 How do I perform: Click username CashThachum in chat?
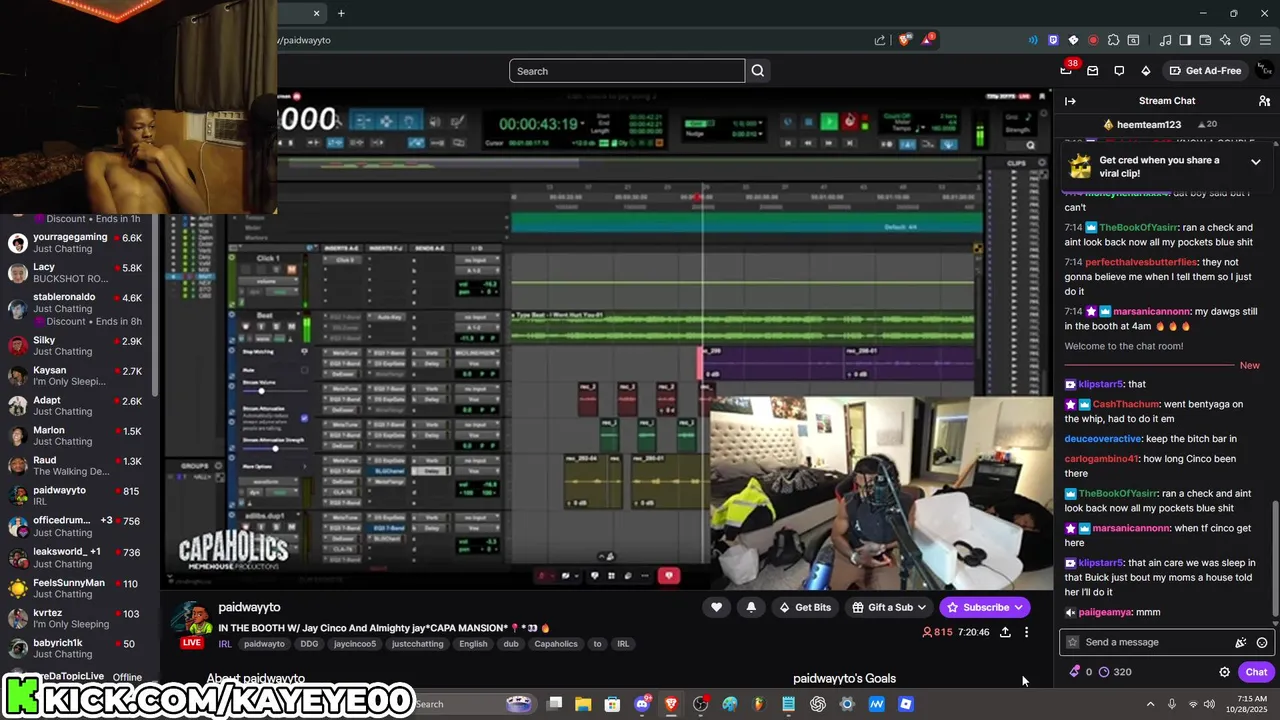tap(1126, 405)
